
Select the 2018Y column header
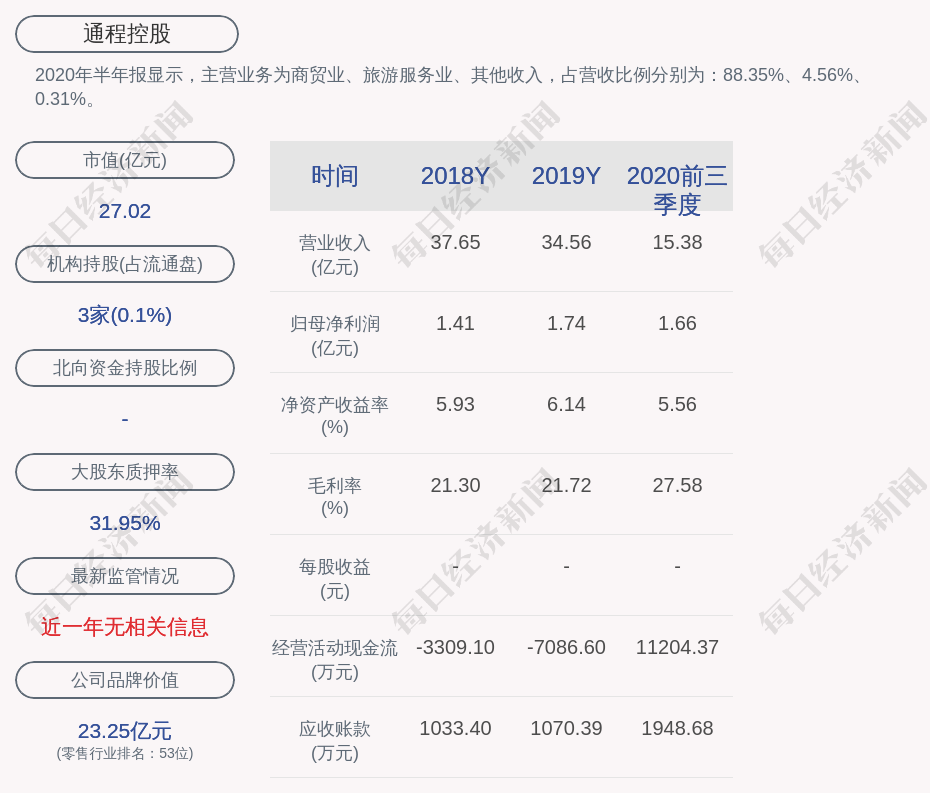tap(455, 176)
